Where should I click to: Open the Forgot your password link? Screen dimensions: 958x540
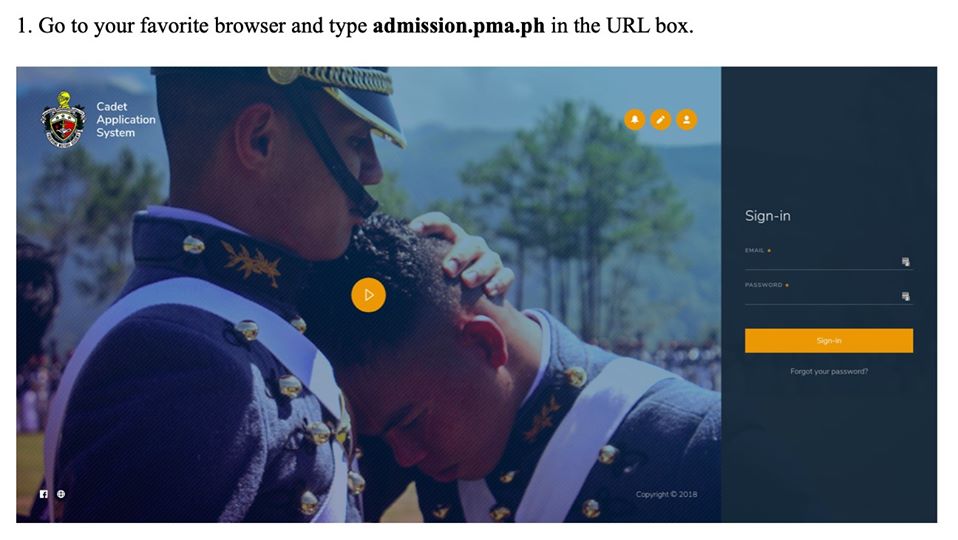click(x=828, y=371)
